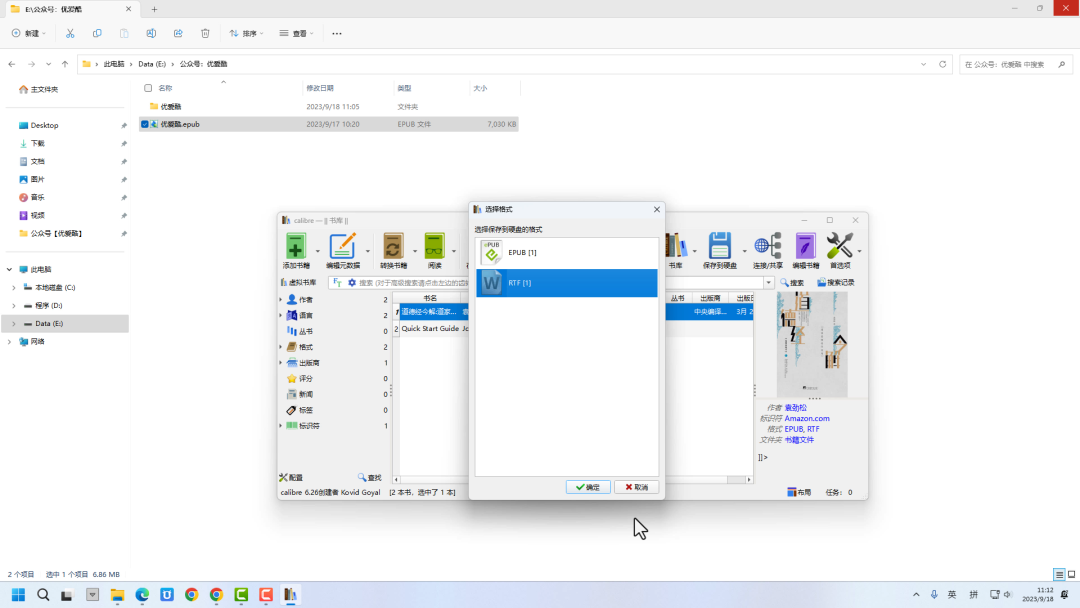Click 配置 configure tag browser button
This screenshot has width=1080, height=608.
291,478
